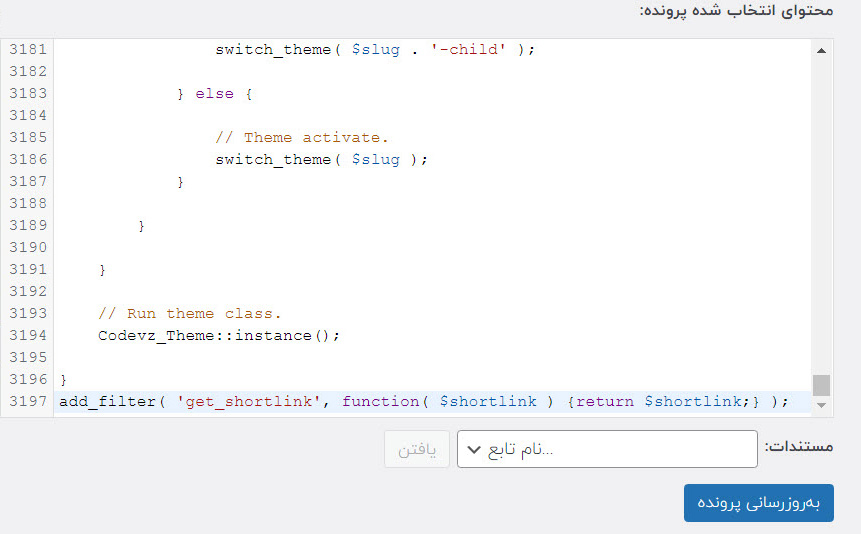Click the '// Theme activate.' comment
The image size is (861, 534).
[x=301, y=137]
